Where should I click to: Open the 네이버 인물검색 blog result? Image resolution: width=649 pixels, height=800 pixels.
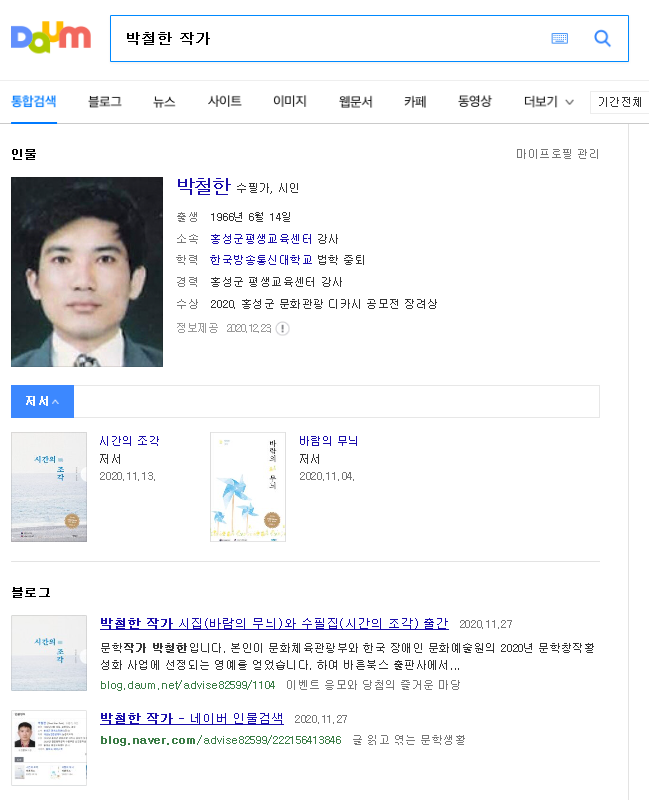(x=191, y=719)
